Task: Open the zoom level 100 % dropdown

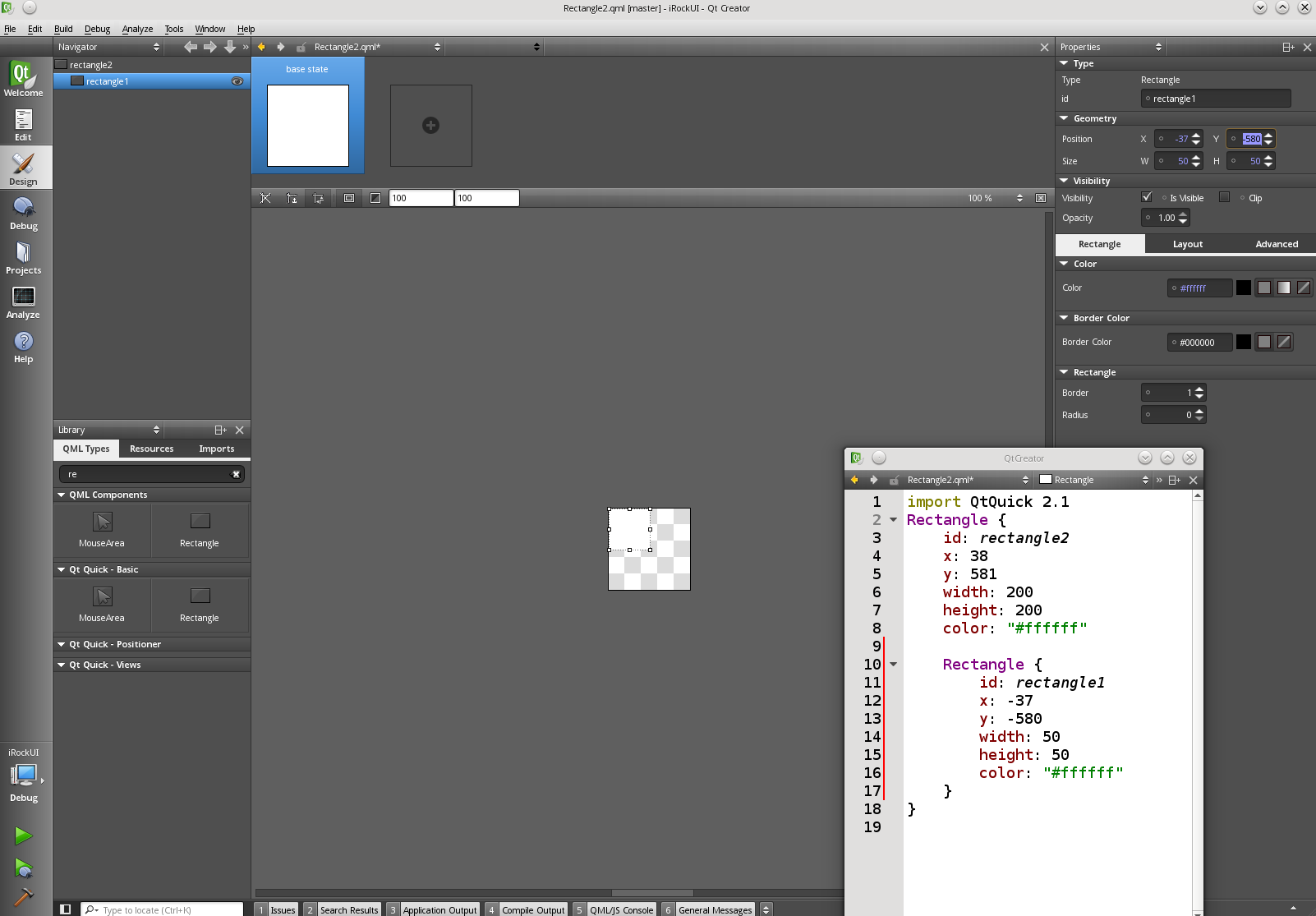Action: click(995, 198)
